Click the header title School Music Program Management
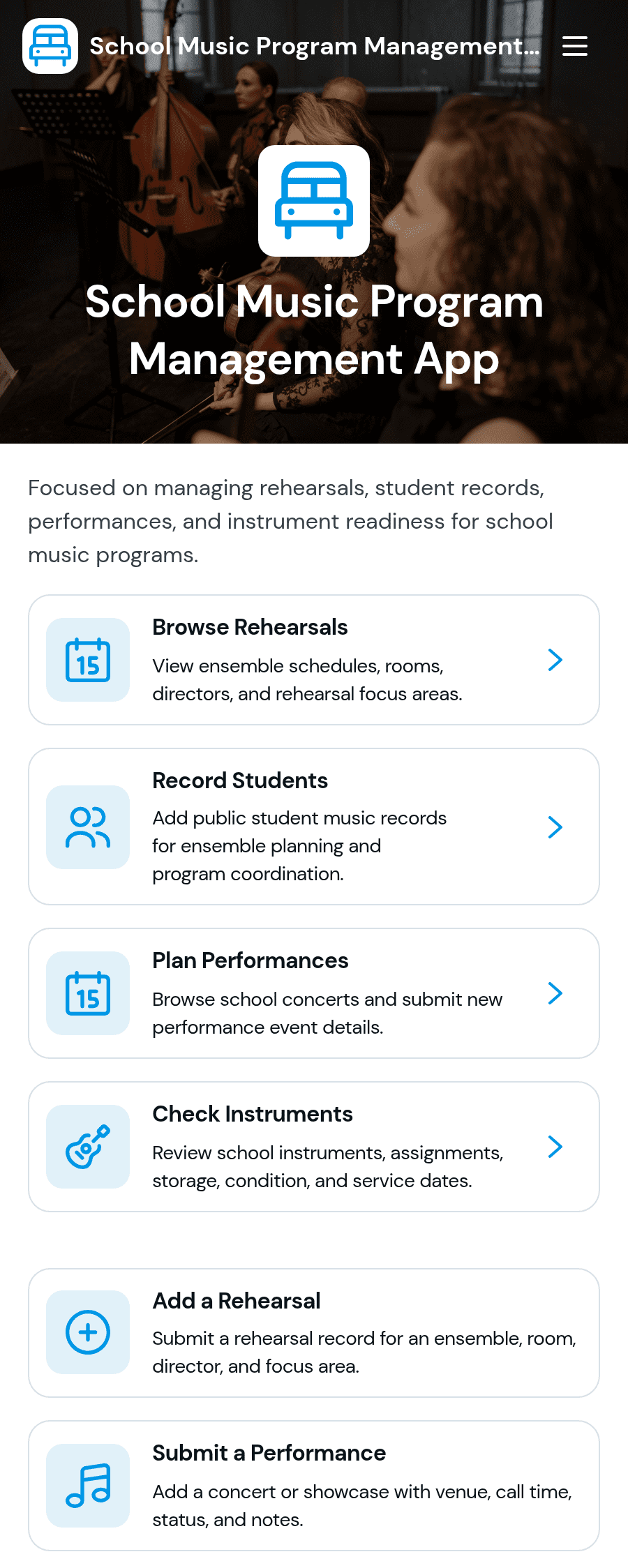 (x=315, y=46)
